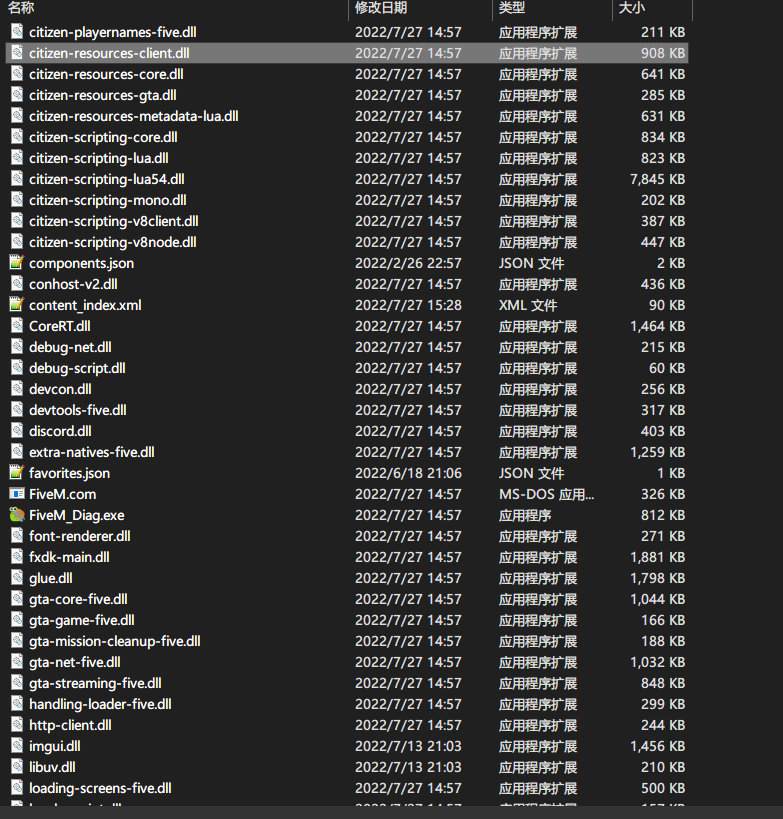Select file name gta-mission-cleanup-five.dll
Image resolution: width=783 pixels, height=819 pixels.
pos(115,641)
